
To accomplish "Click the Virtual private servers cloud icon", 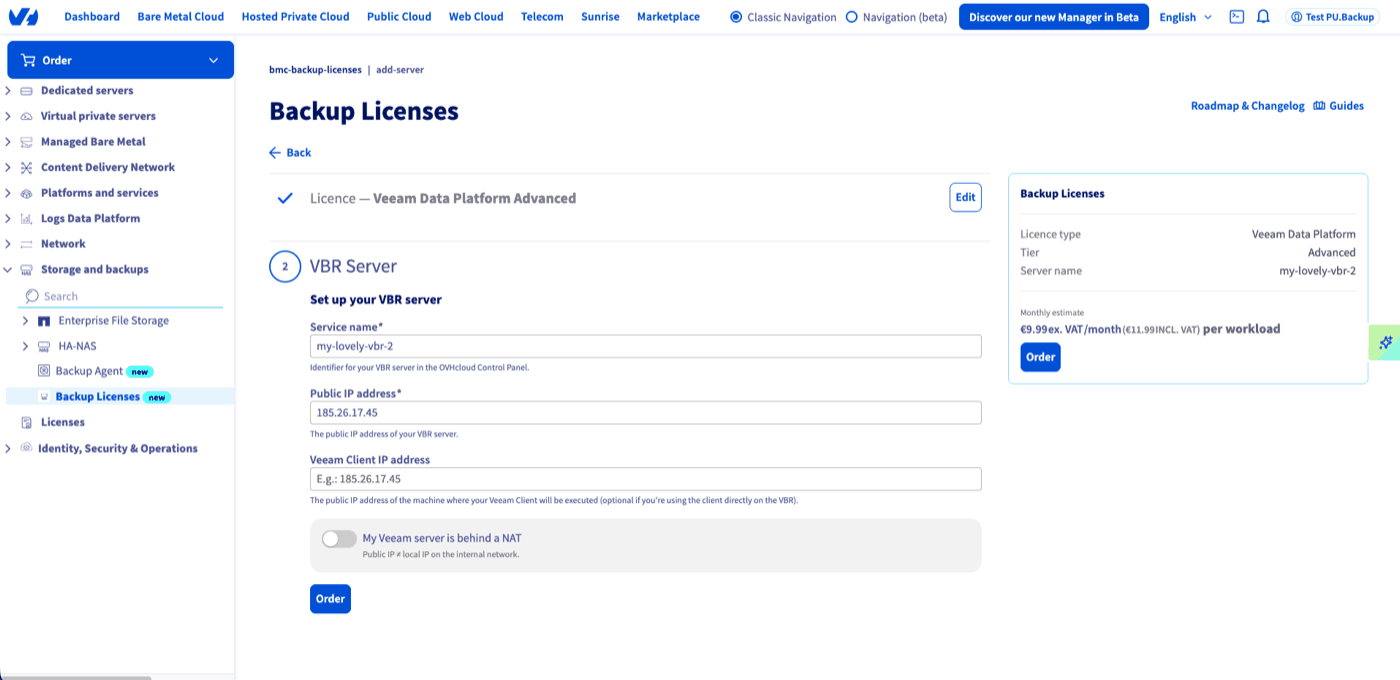I will pos(26,116).
